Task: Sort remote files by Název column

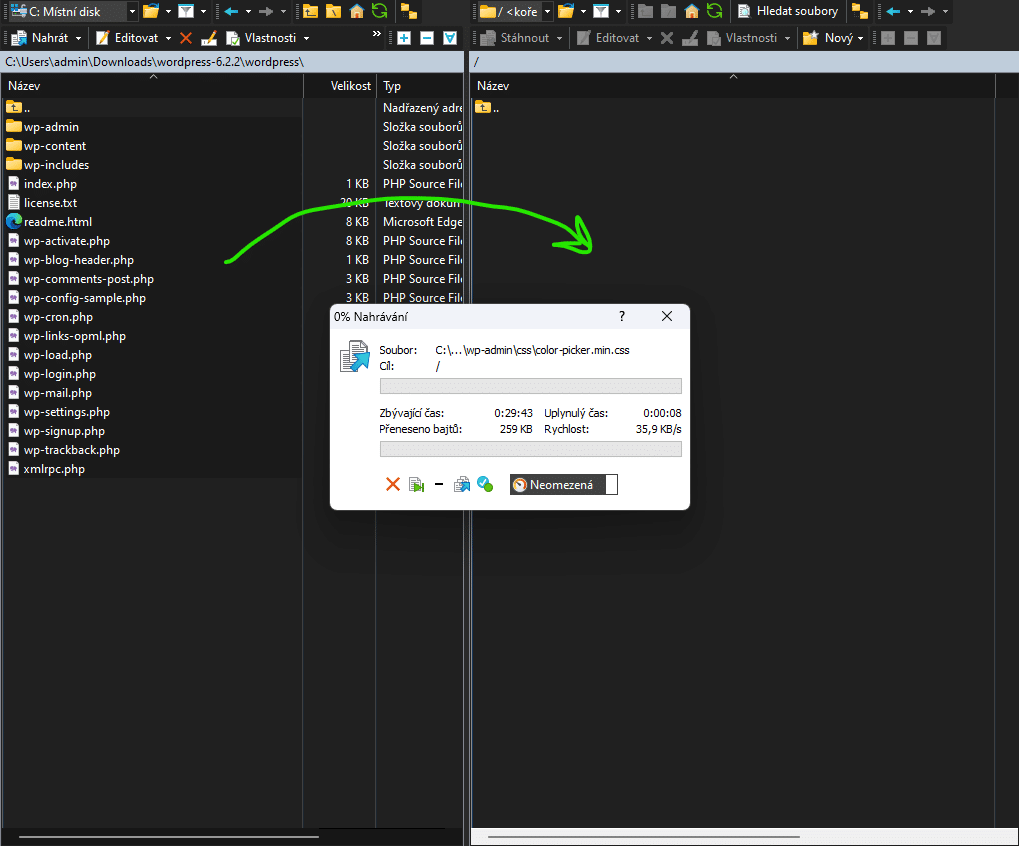Action: pyautogui.click(x=733, y=86)
